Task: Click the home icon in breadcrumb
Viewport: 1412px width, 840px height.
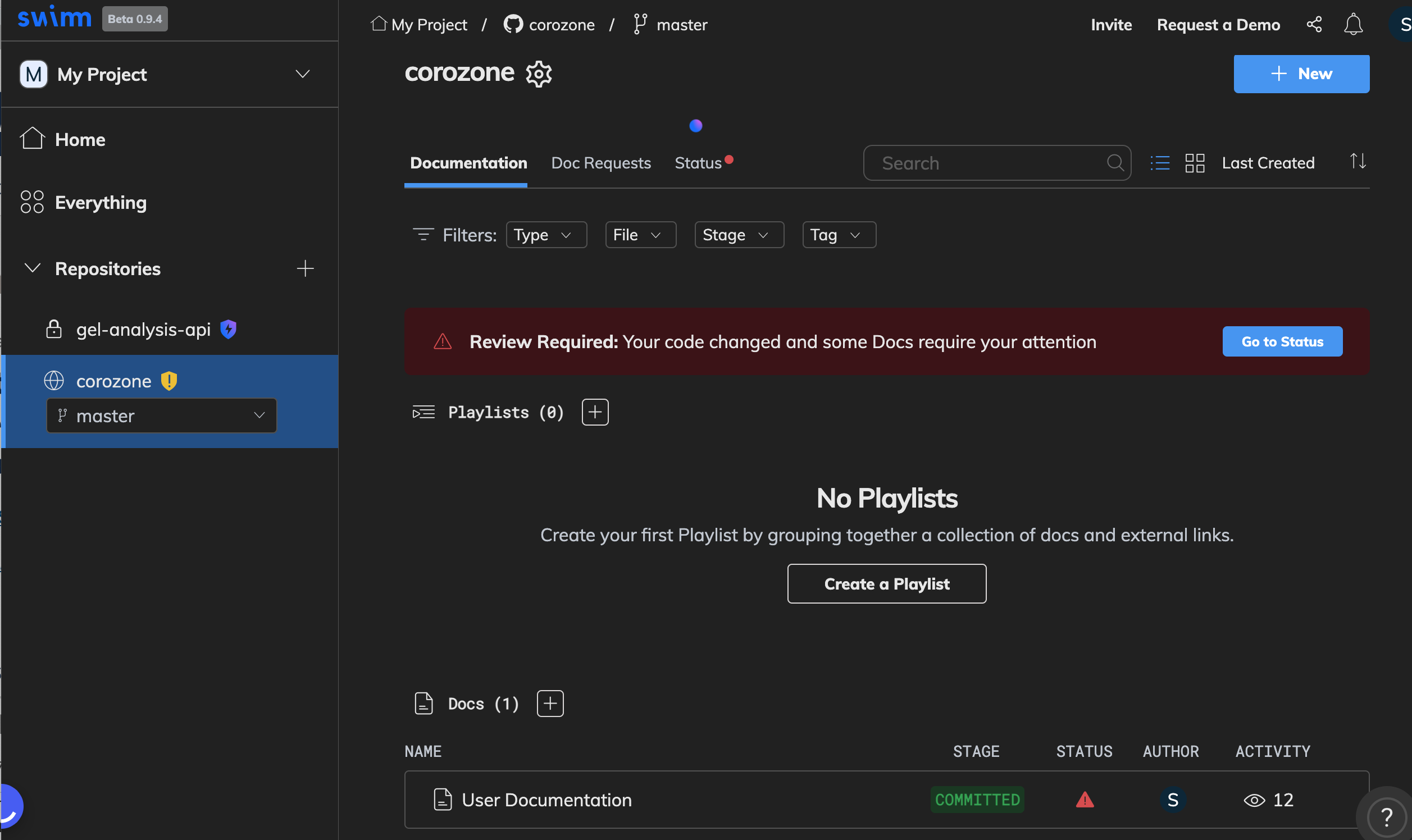Action: pos(379,24)
